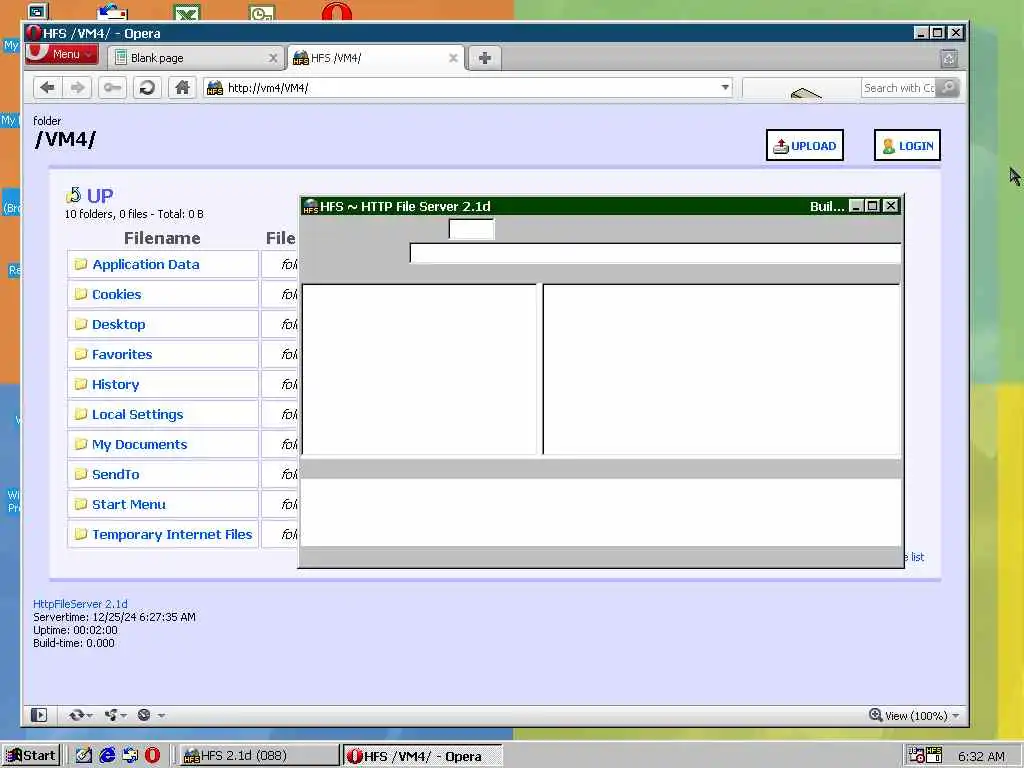Click the address bar URL field
The height and width of the screenshot is (768, 1024).
pyautogui.click(x=470, y=88)
